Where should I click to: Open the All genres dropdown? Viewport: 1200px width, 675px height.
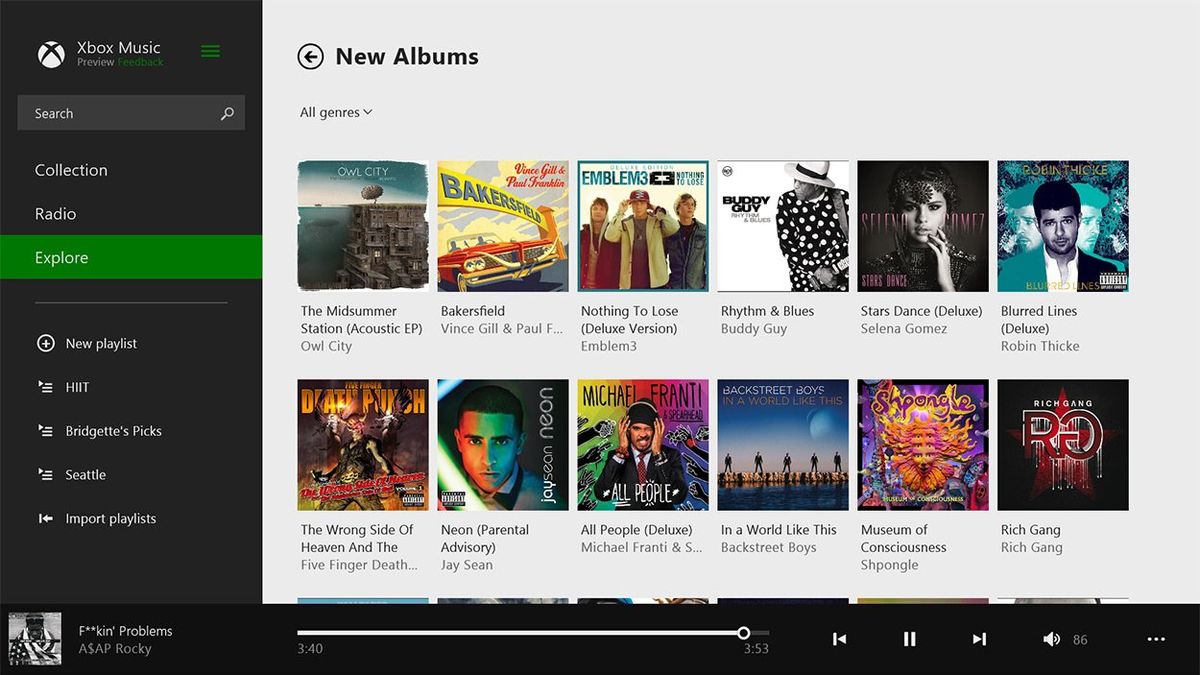coord(336,112)
